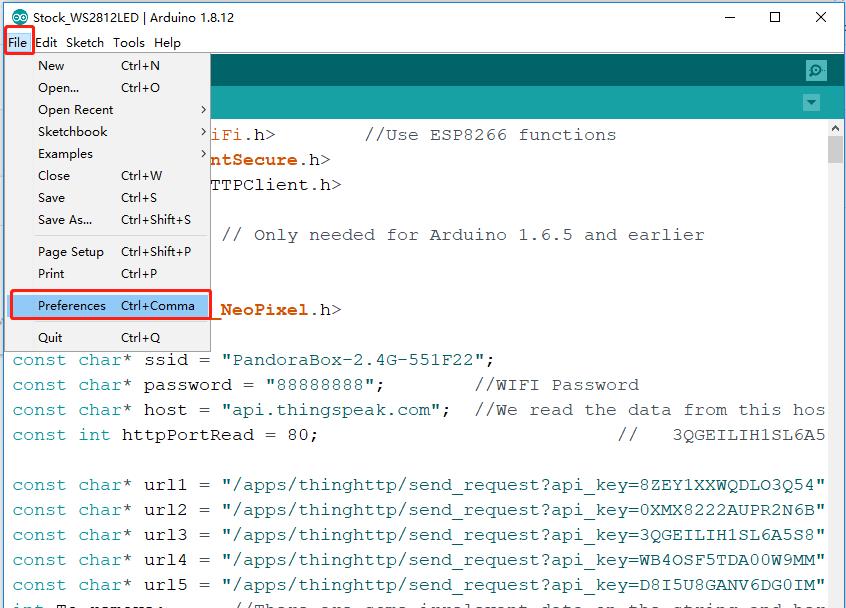Open the File menu
Screen dimensions: 846x608
click(18, 43)
